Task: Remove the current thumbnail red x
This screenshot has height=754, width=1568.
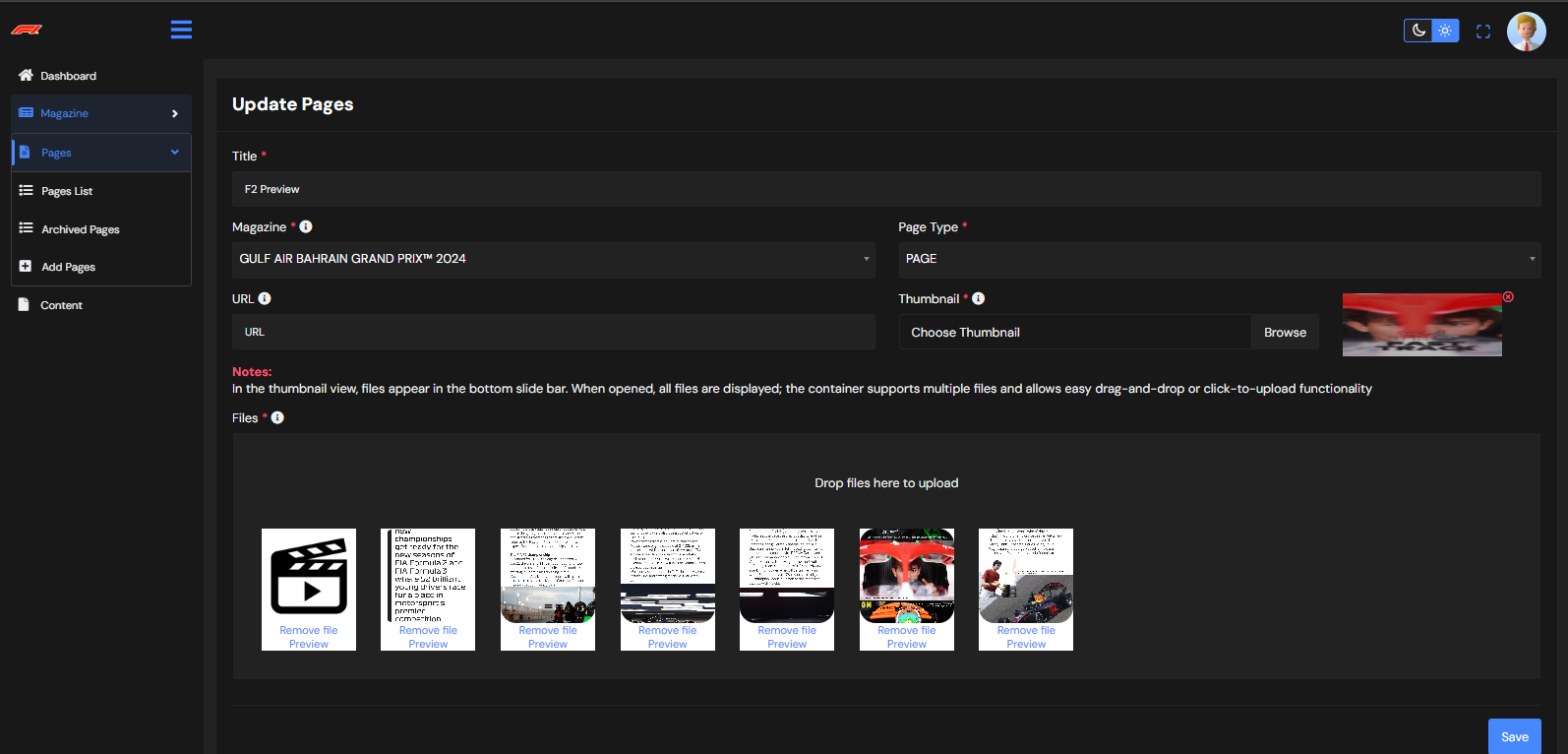Action: pyautogui.click(x=1508, y=296)
